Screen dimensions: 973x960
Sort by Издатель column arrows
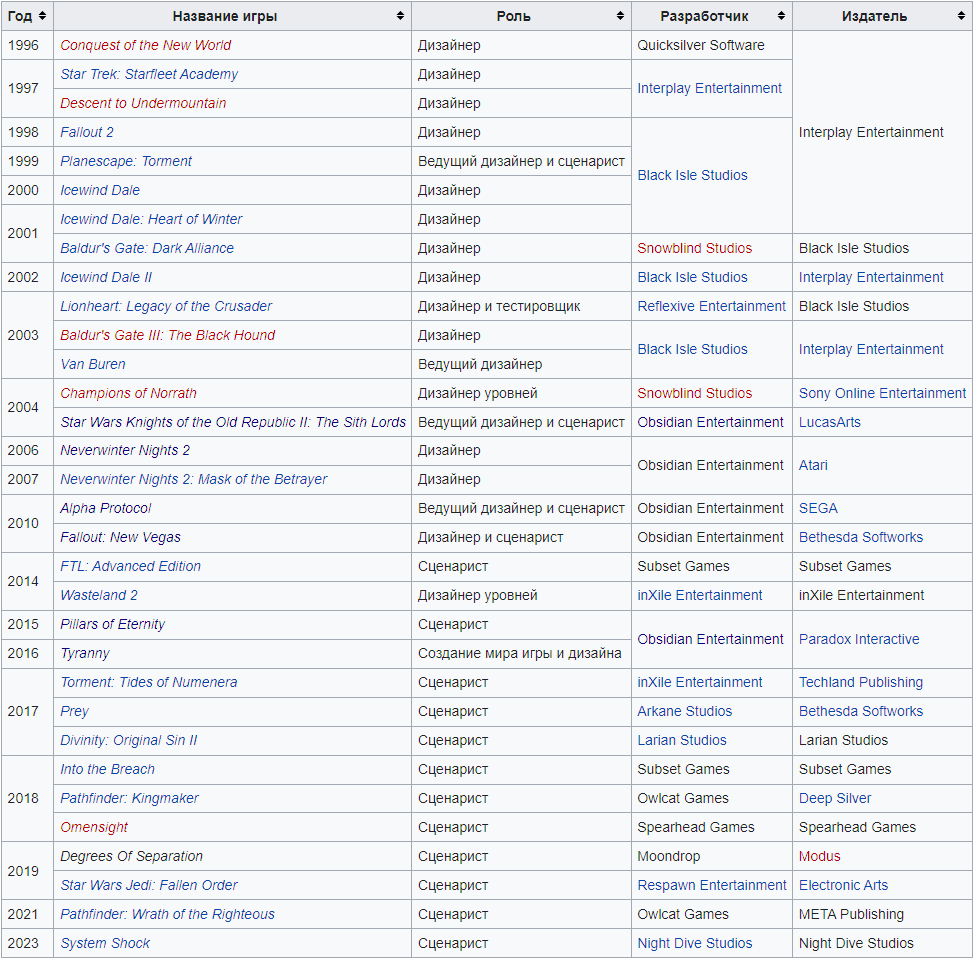[x=961, y=16]
